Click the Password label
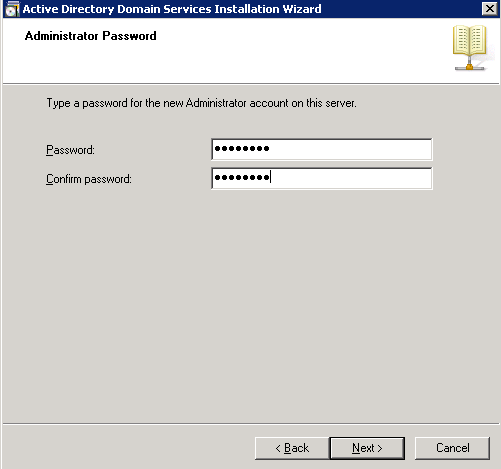 pyautogui.click(x=70, y=150)
